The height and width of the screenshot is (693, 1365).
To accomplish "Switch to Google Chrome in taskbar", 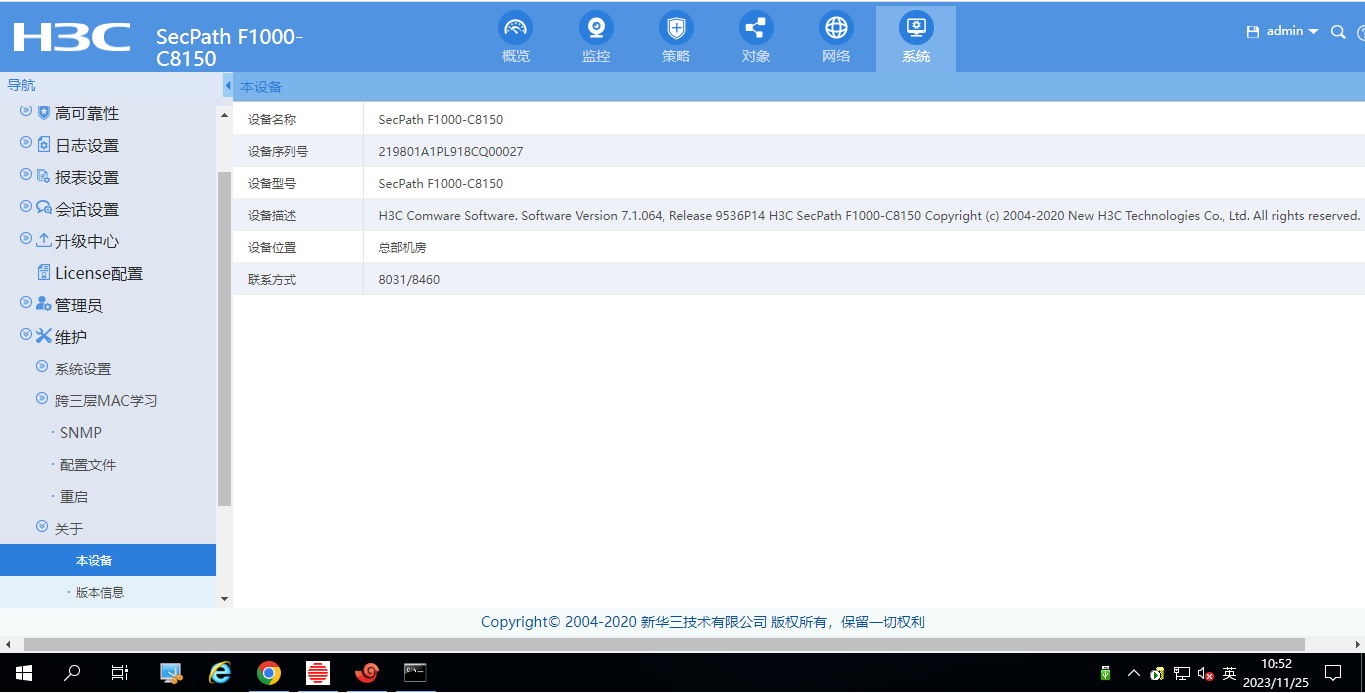I will 268,673.
